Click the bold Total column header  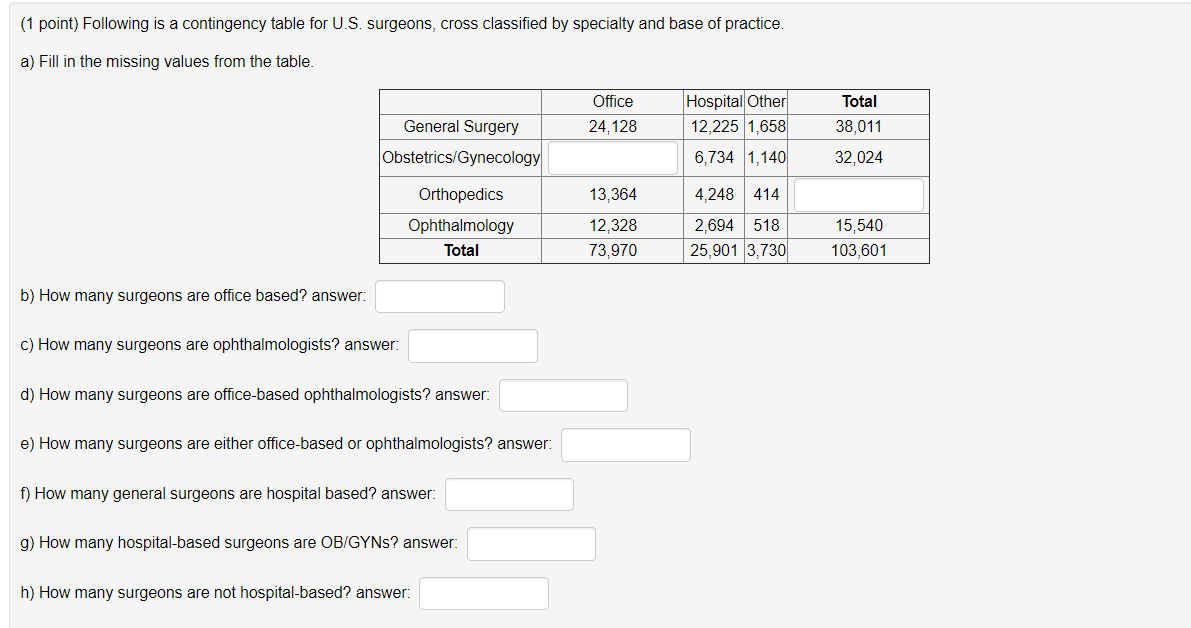859,102
